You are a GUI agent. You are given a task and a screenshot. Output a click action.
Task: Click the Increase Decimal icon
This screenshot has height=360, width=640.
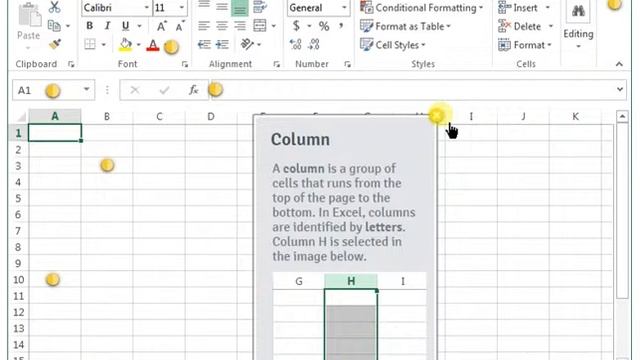295,44
